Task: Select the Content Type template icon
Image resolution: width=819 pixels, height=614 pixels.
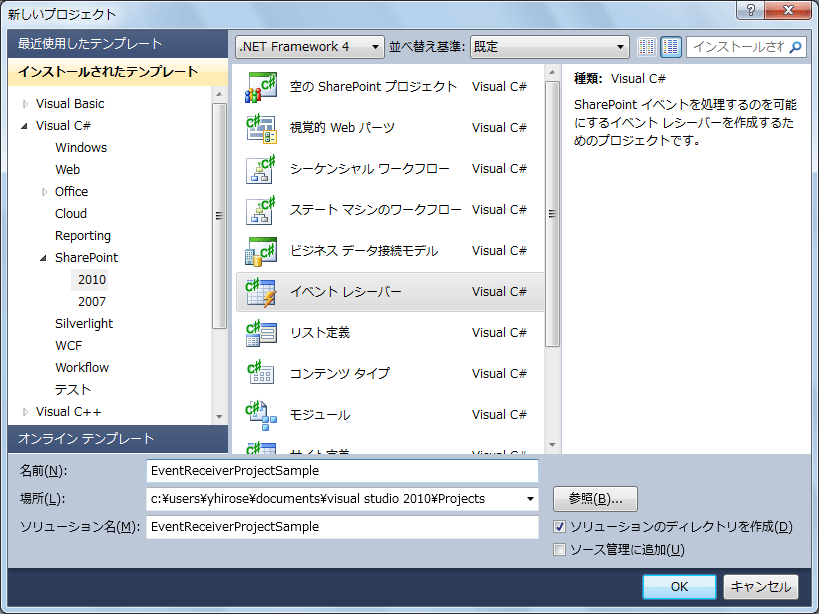Action: click(x=261, y=374)
